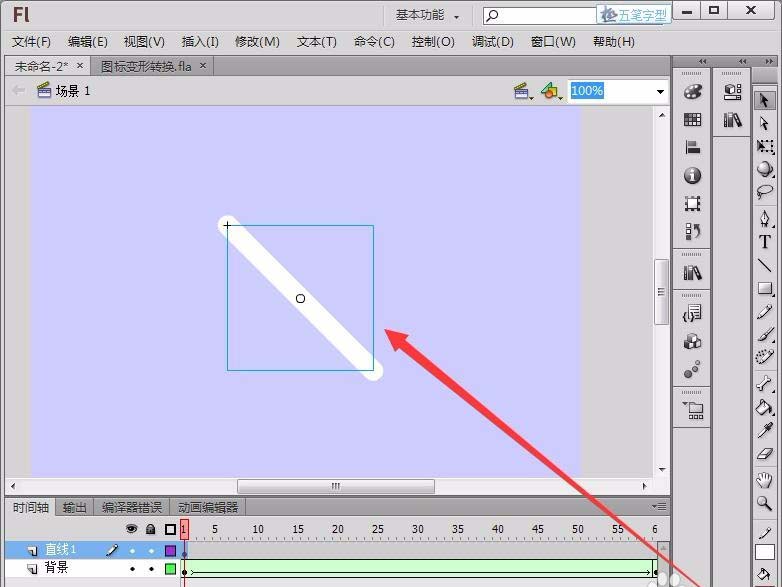Show all layers as outlines header
The height and width of the screenshot is (587, 782).
[171, 529]
